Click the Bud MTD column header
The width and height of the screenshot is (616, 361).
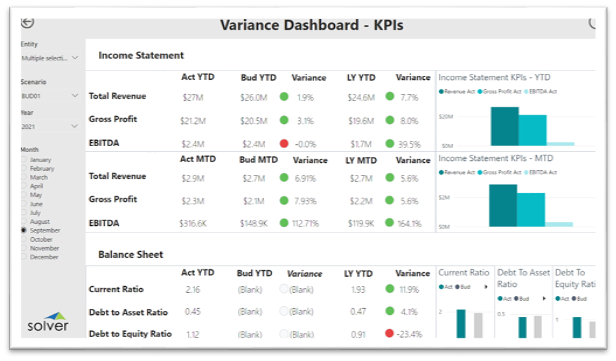tap(258, 160)
